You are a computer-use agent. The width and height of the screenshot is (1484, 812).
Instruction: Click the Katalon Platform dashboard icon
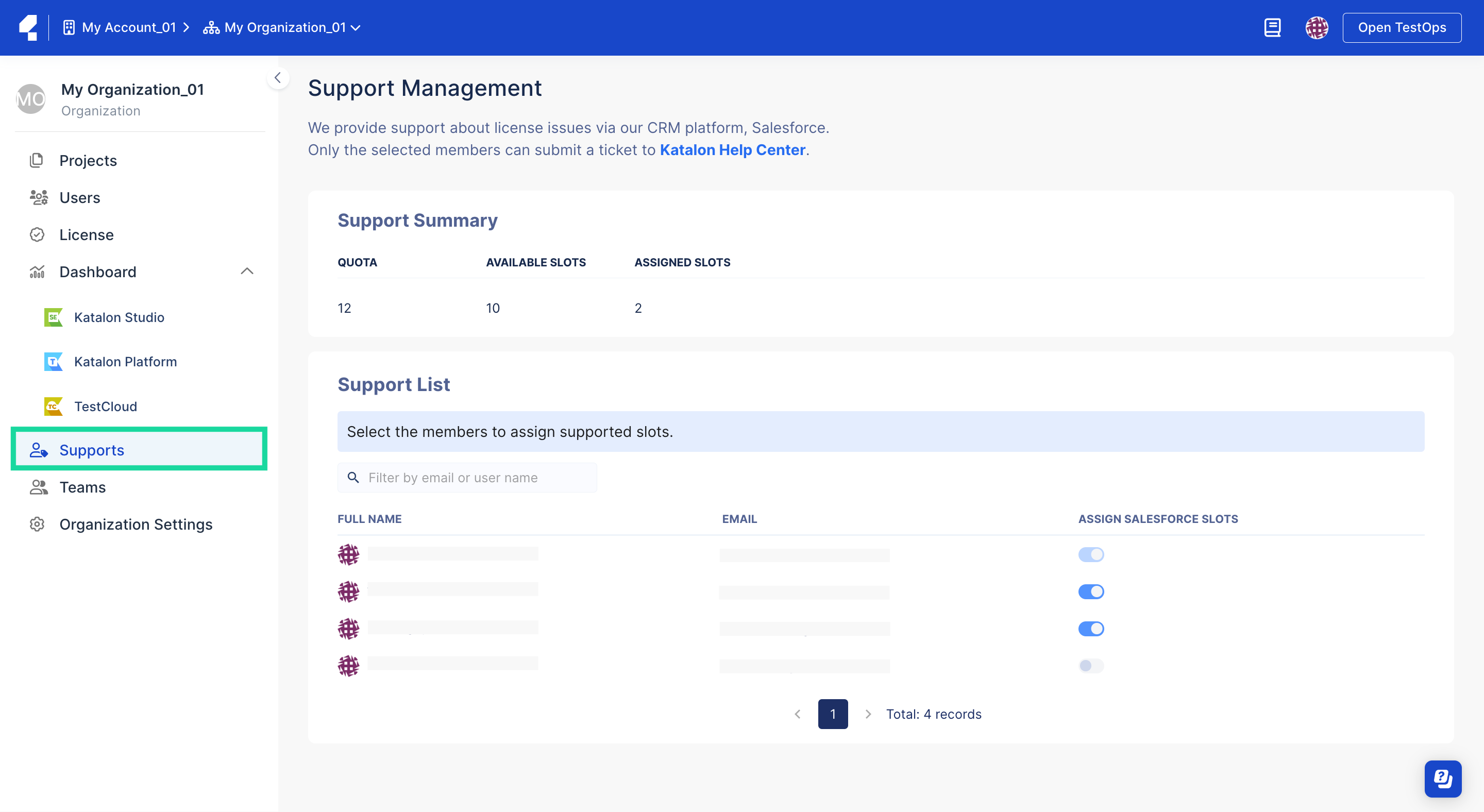click(x=53, y=362)
